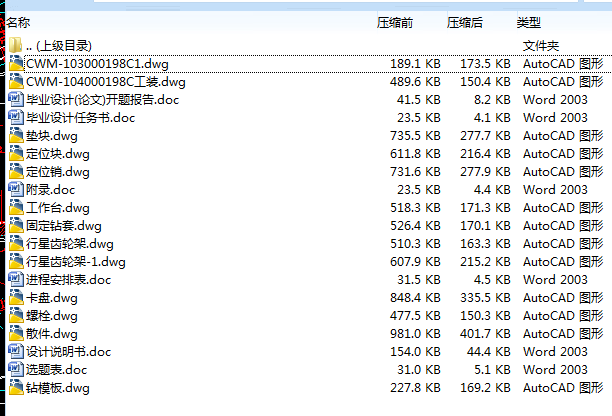This screenshot has height=416, width=612.
Task: Click the 文件夹 type of parent directory
Action: pyautogui.click(x=541, y=46)
